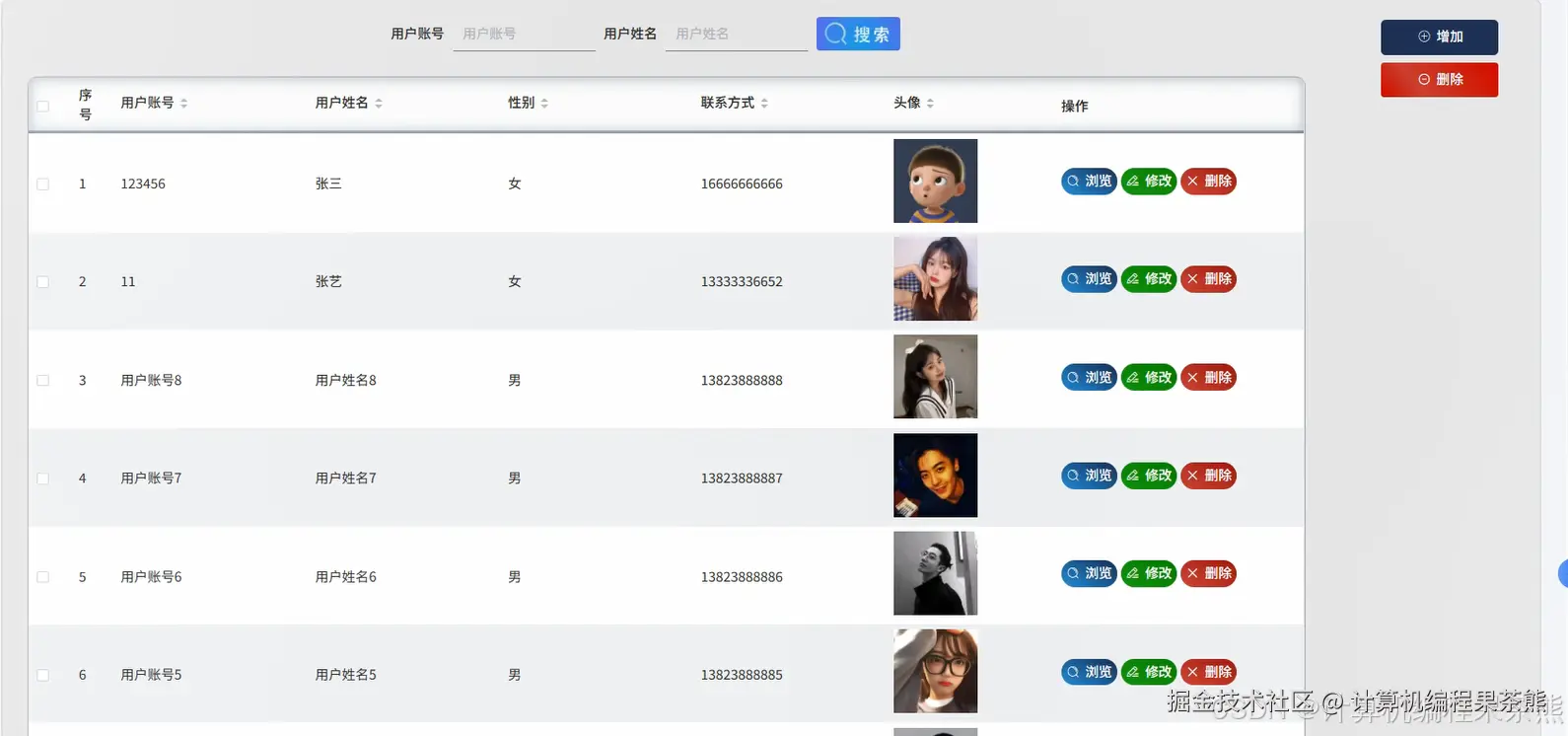Click 修改 edit button for 用户姓名7

click(1149, 476)
